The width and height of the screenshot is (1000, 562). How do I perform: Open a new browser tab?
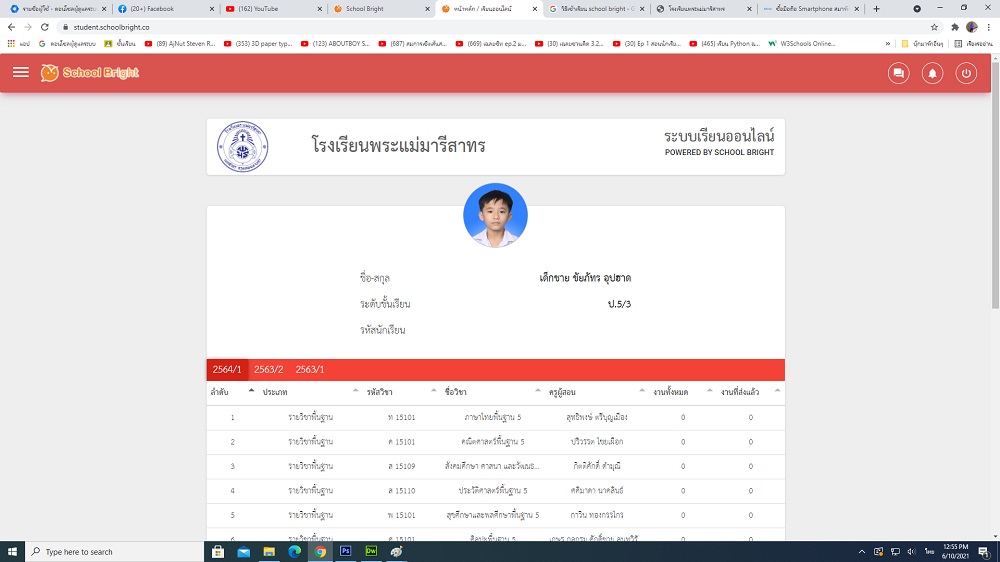876,9
